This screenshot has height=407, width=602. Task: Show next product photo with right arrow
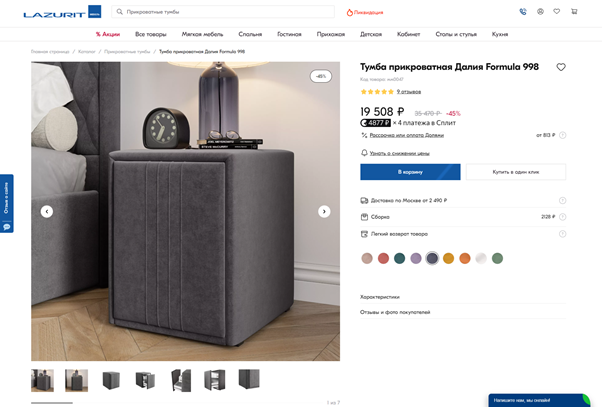pyautogui.click(x=324, y=211)
